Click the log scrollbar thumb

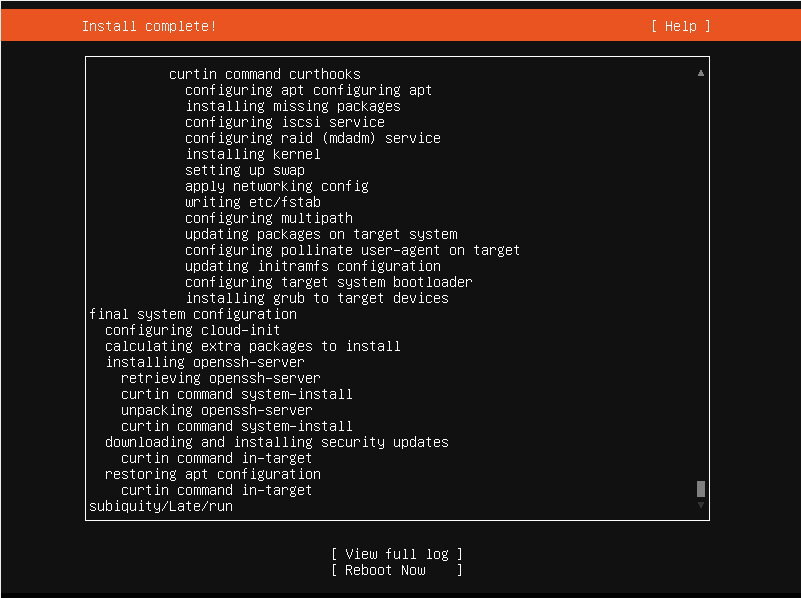click(701, 488)
